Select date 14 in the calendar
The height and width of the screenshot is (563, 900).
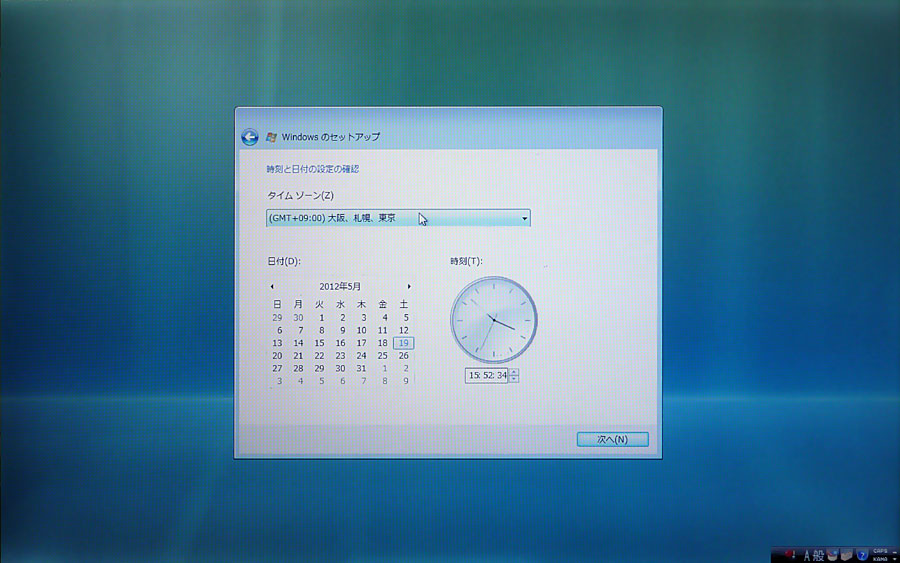[298, 343]
